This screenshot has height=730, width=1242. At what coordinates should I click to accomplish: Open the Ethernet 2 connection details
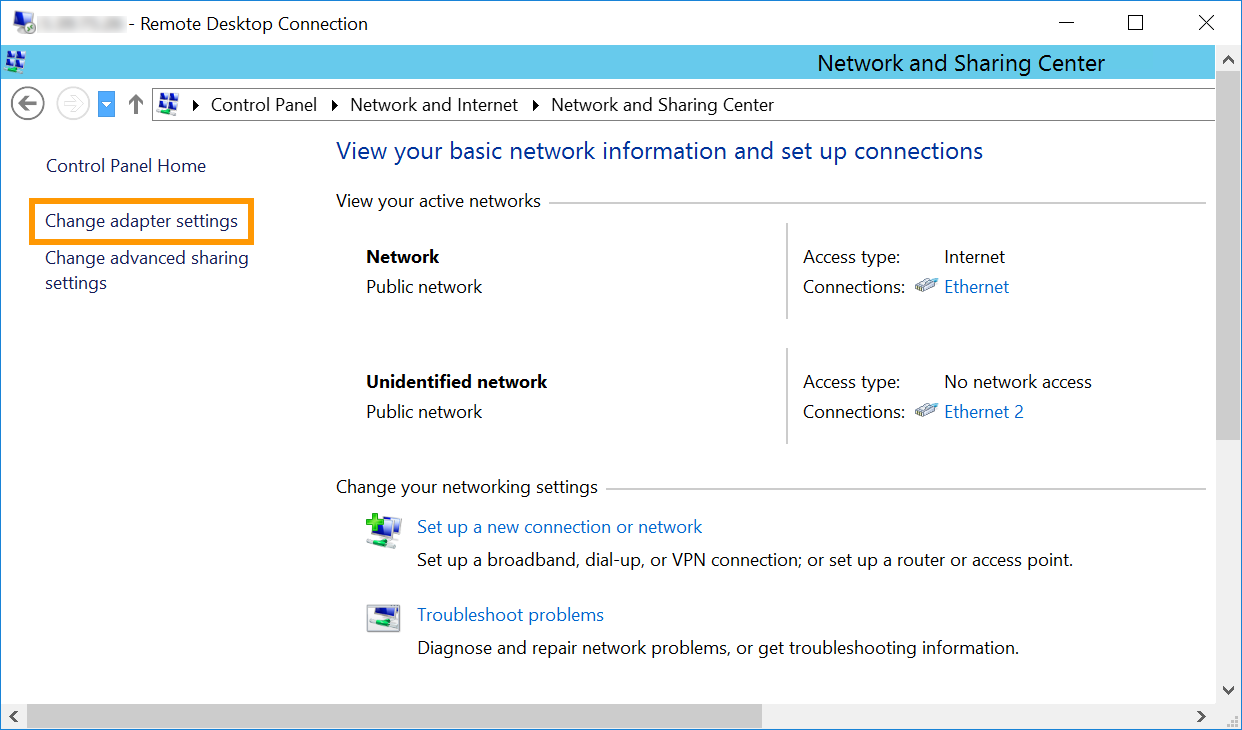[983, 410]
